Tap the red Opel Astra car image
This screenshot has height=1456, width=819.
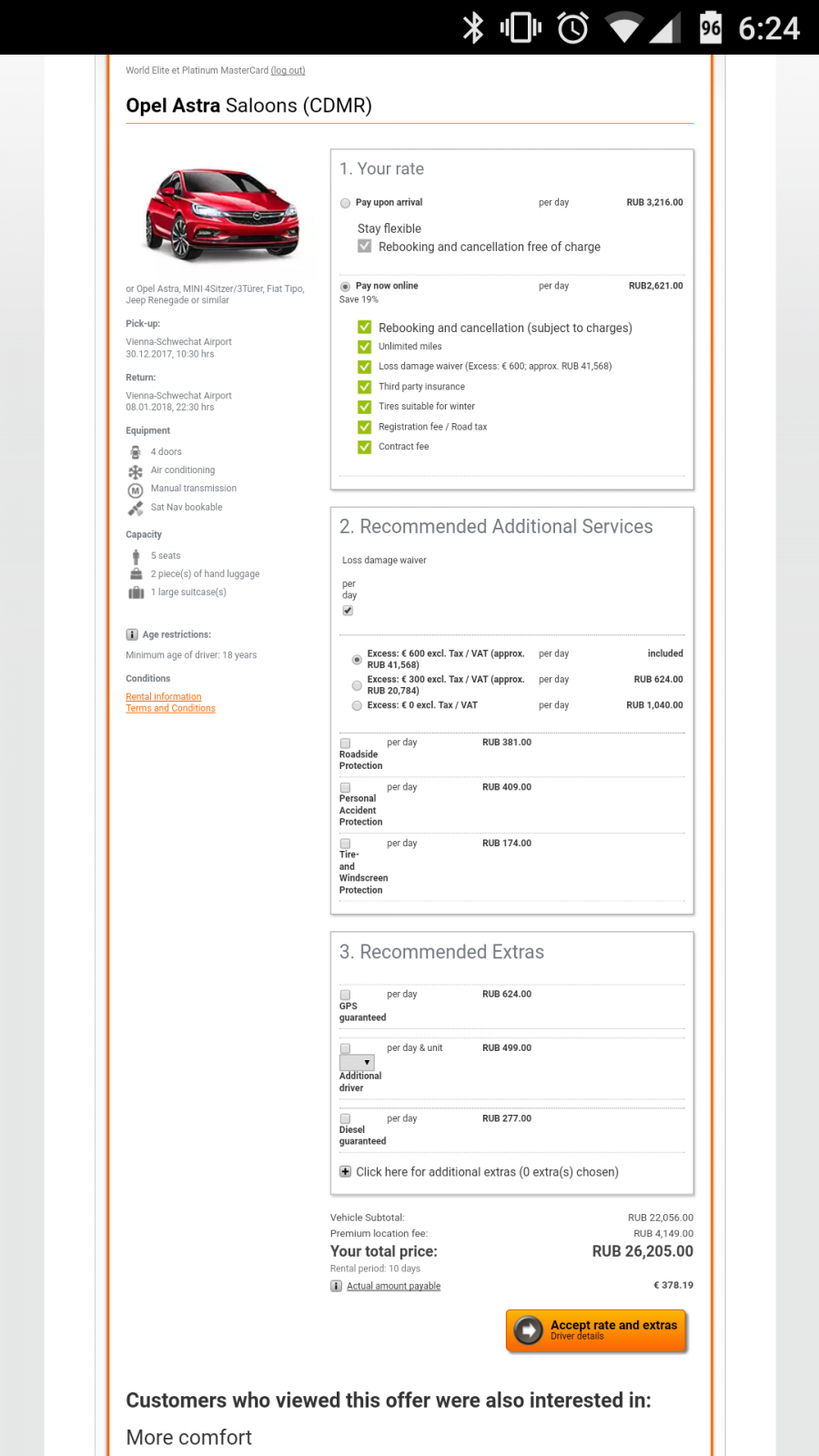pyautogui.click(x=222, y=216)
